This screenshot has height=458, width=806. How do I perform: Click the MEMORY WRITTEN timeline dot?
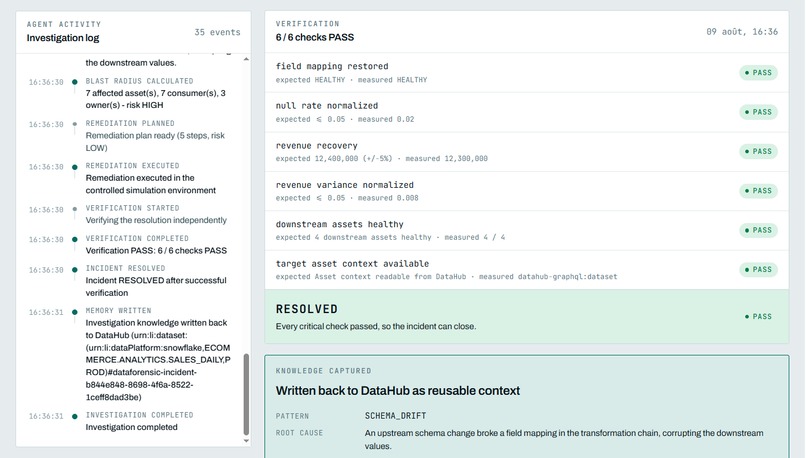pos(75,312)
